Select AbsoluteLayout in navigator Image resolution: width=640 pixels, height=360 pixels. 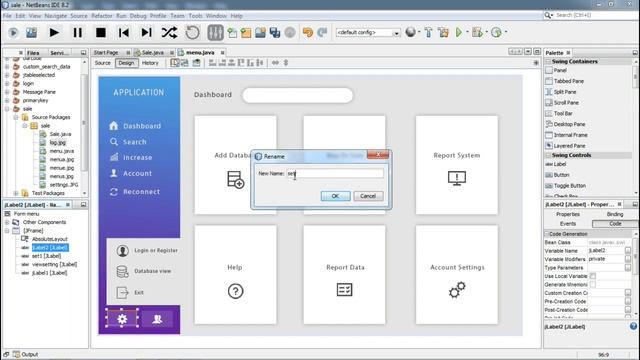click(50, 239)
